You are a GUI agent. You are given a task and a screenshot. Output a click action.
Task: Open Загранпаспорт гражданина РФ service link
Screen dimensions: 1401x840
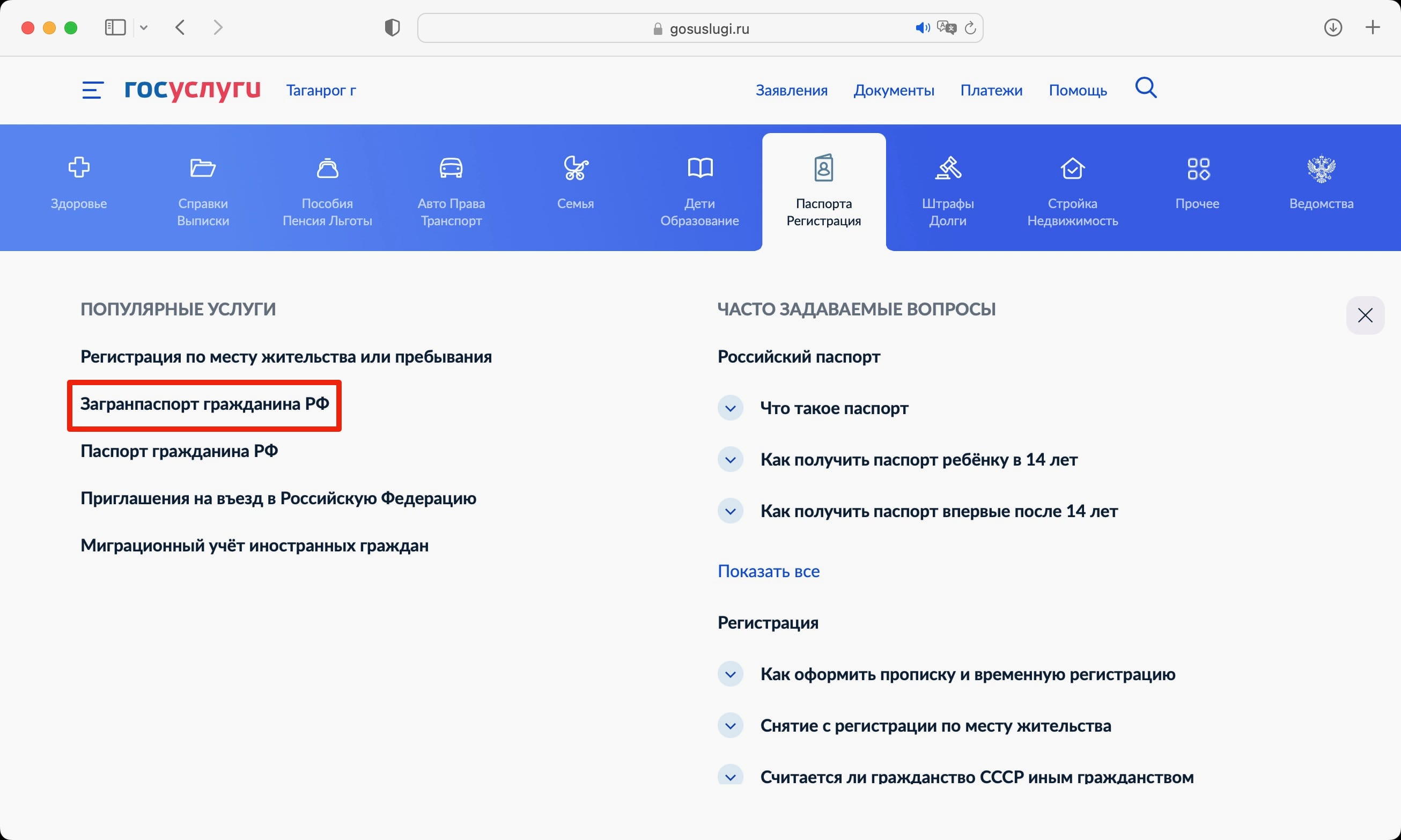[x=204, y=403]
